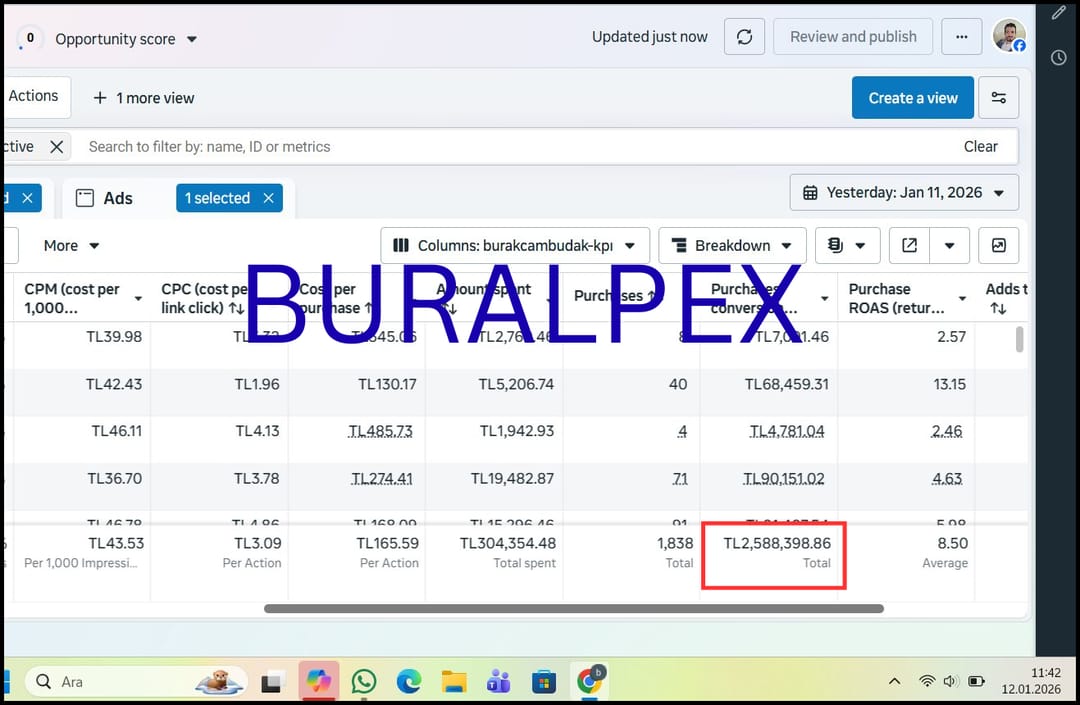Click the vertical table scrollbar thumb
Viewport: 1080px width, 705px height.
tap(1019, 339)
